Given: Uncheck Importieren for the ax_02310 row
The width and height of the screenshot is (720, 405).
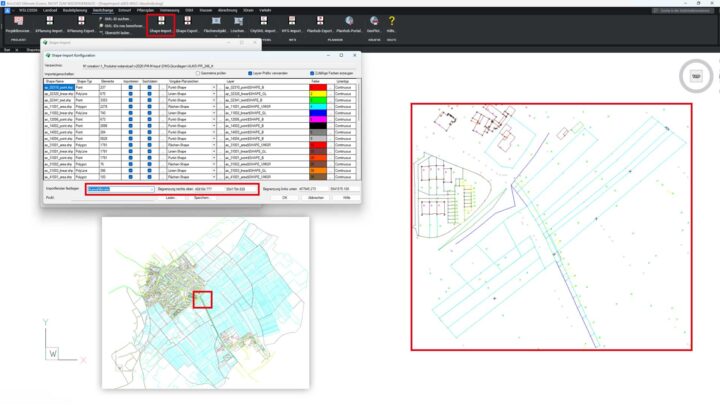Looking at the screenshot, I should tap(130, 87).
